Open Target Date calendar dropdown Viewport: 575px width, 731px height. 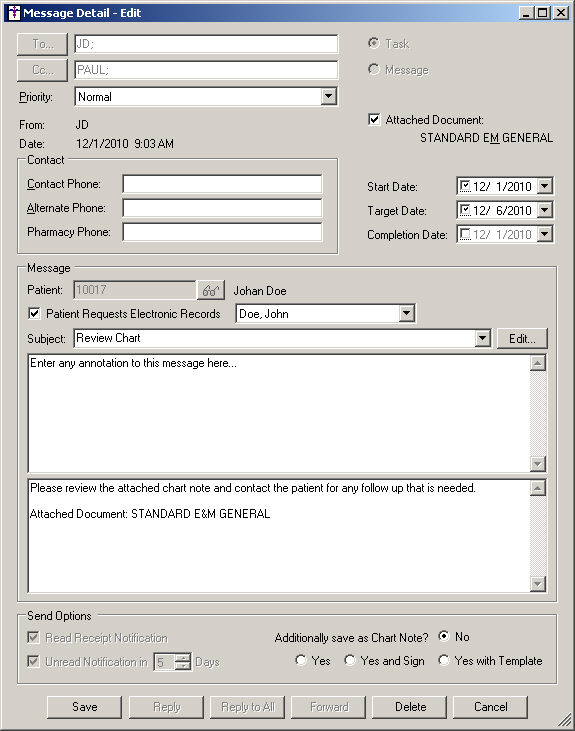click(545, 210)
